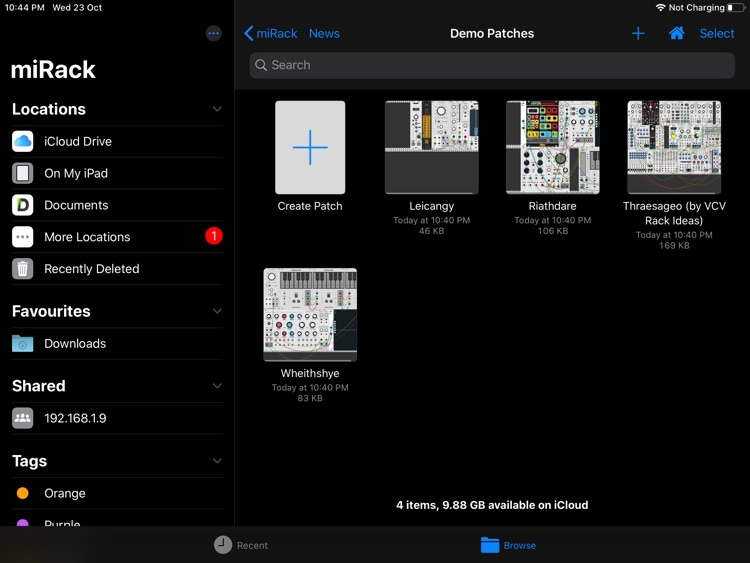Click the Browse folder icon
Viewport: 750px width, 563px height.
[490, 545]
